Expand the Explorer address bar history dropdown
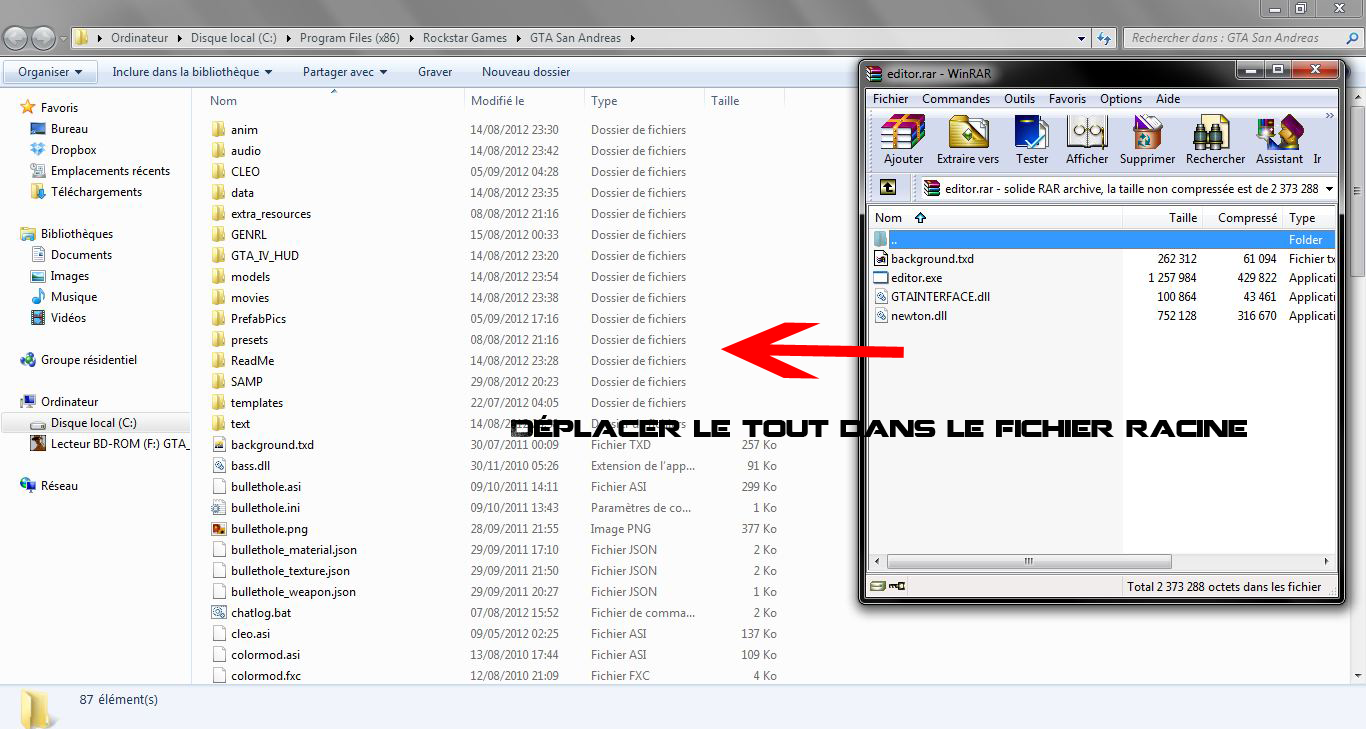Screen dimensions: 1366x729 [1082, 38]
